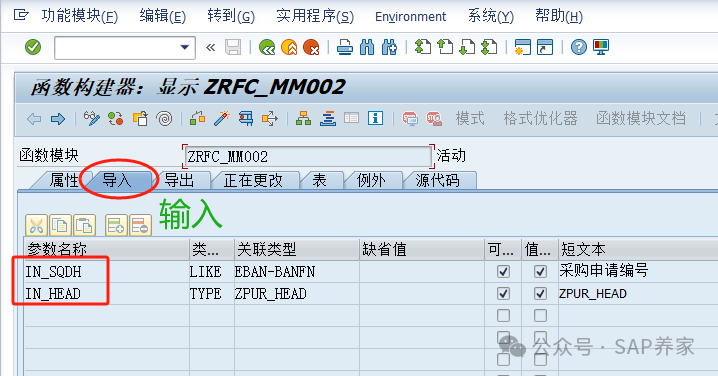Click the 函数模块文档 button
Image resolution: width=718 pixels, height=376 pixels.
[641, 119]
